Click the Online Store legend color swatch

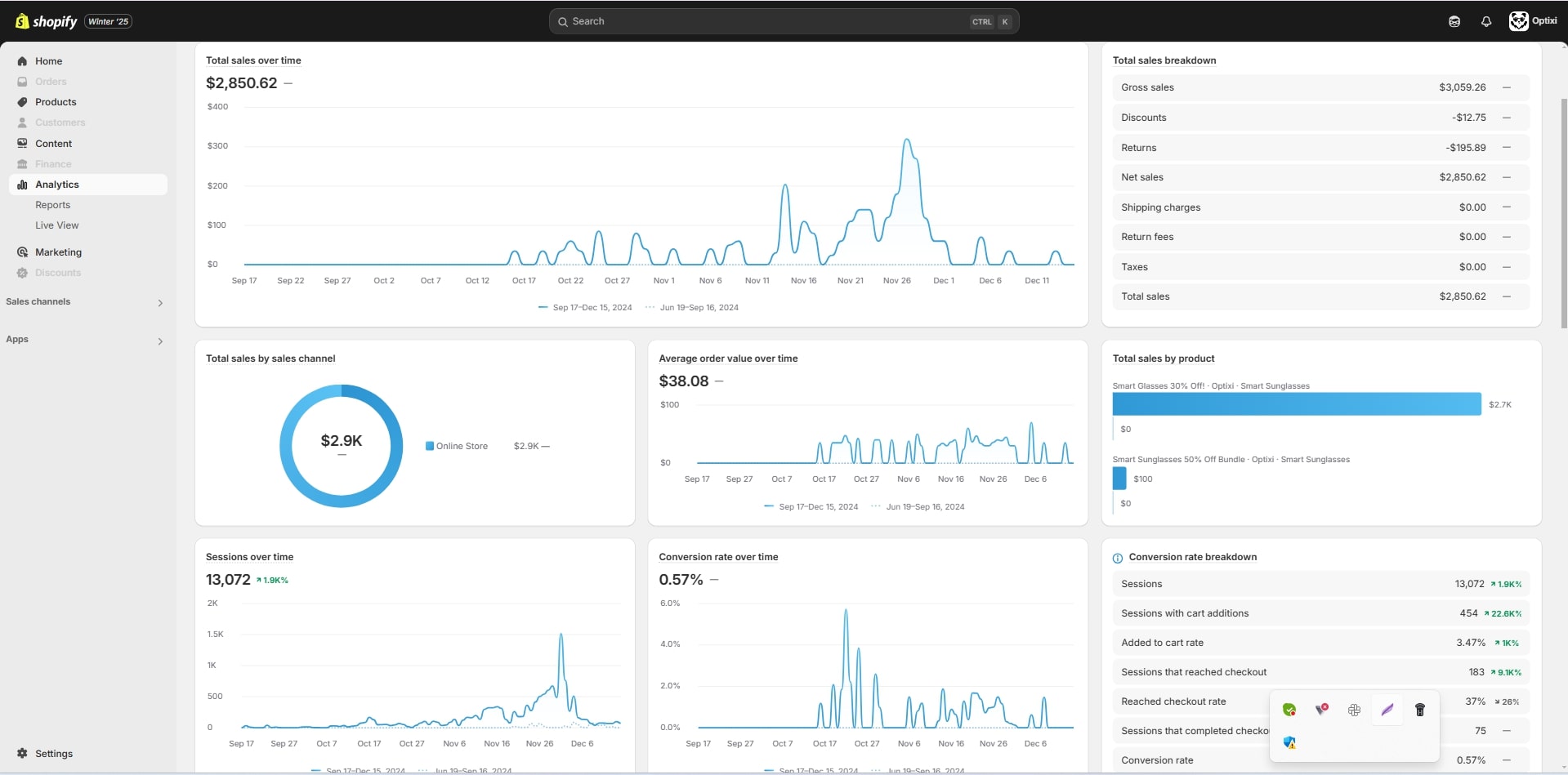pos(429,446)
